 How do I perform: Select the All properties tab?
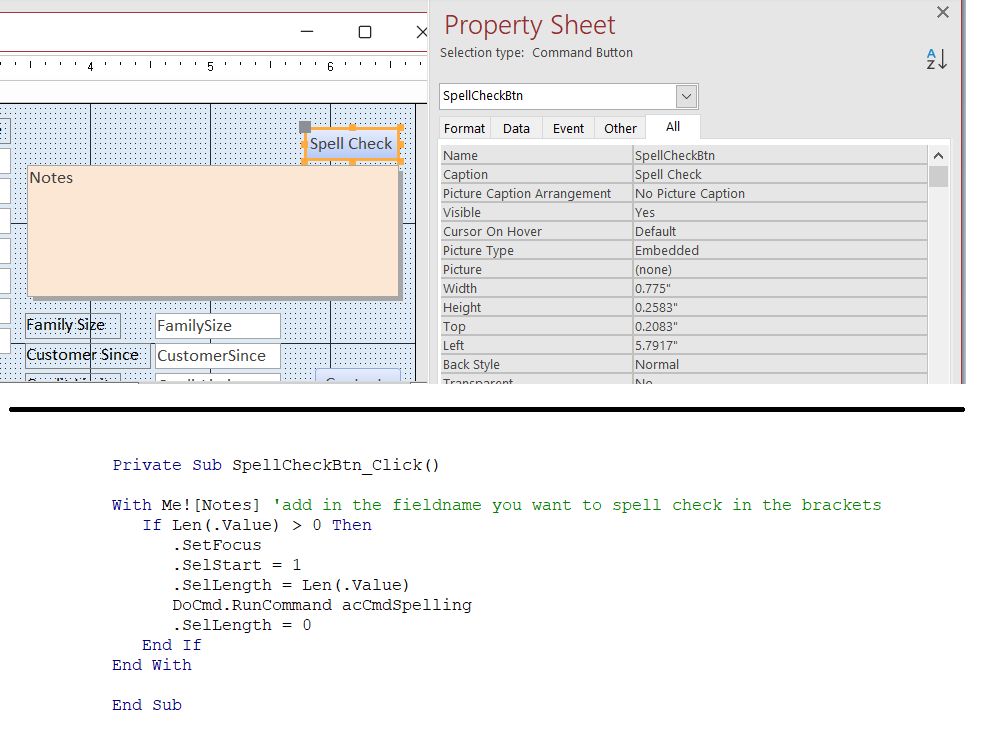coord(672,127)
